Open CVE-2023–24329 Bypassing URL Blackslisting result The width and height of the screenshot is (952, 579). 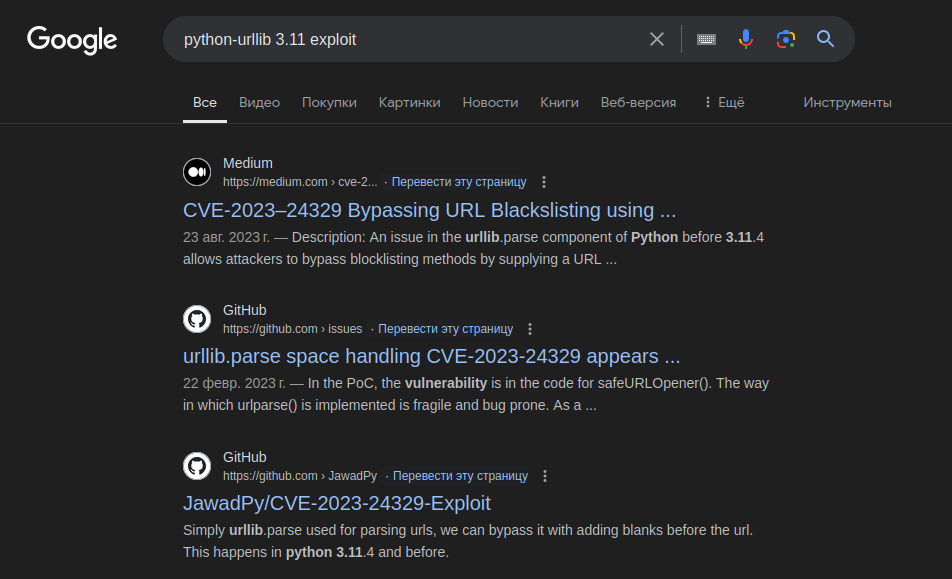429,210
